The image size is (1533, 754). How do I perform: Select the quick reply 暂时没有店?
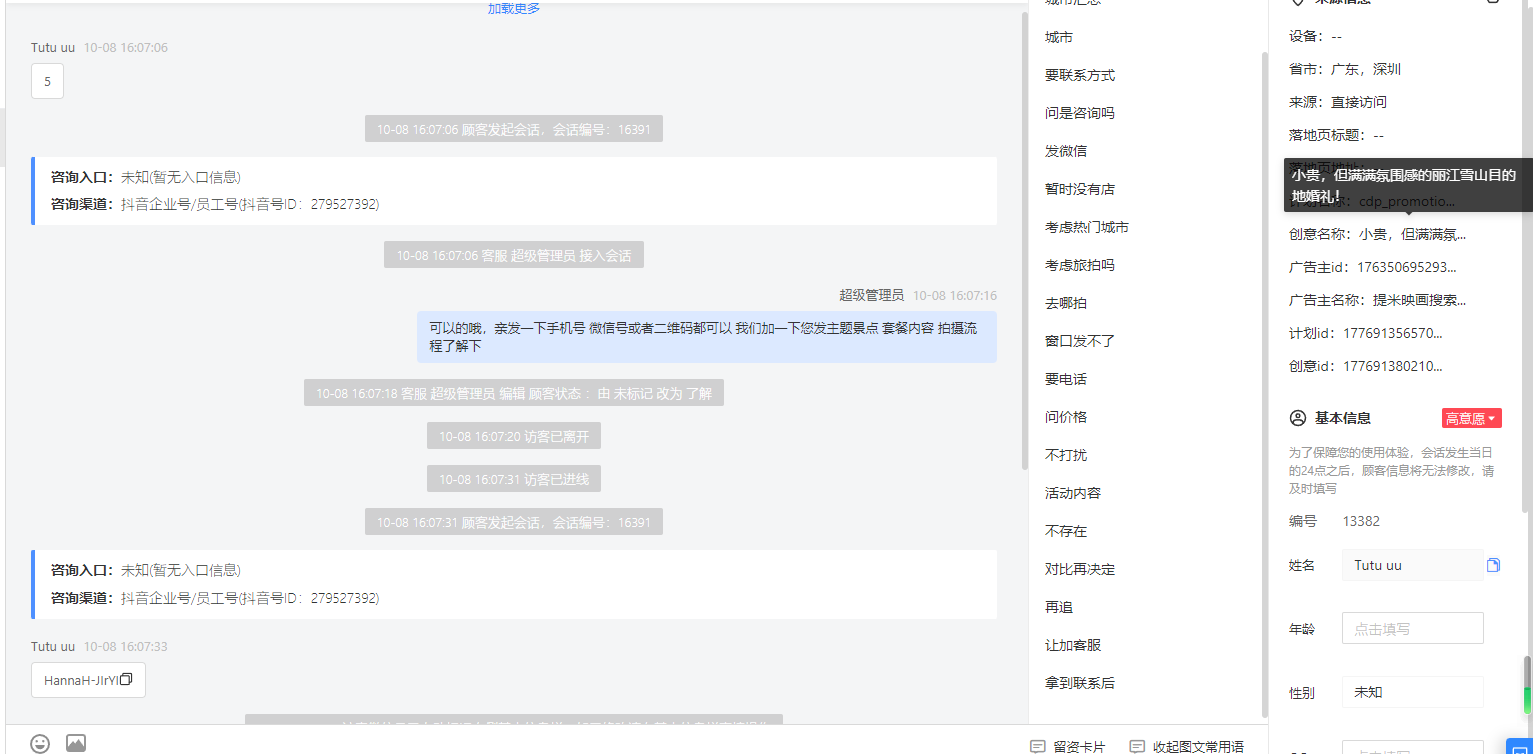(x=1080, y=189)
